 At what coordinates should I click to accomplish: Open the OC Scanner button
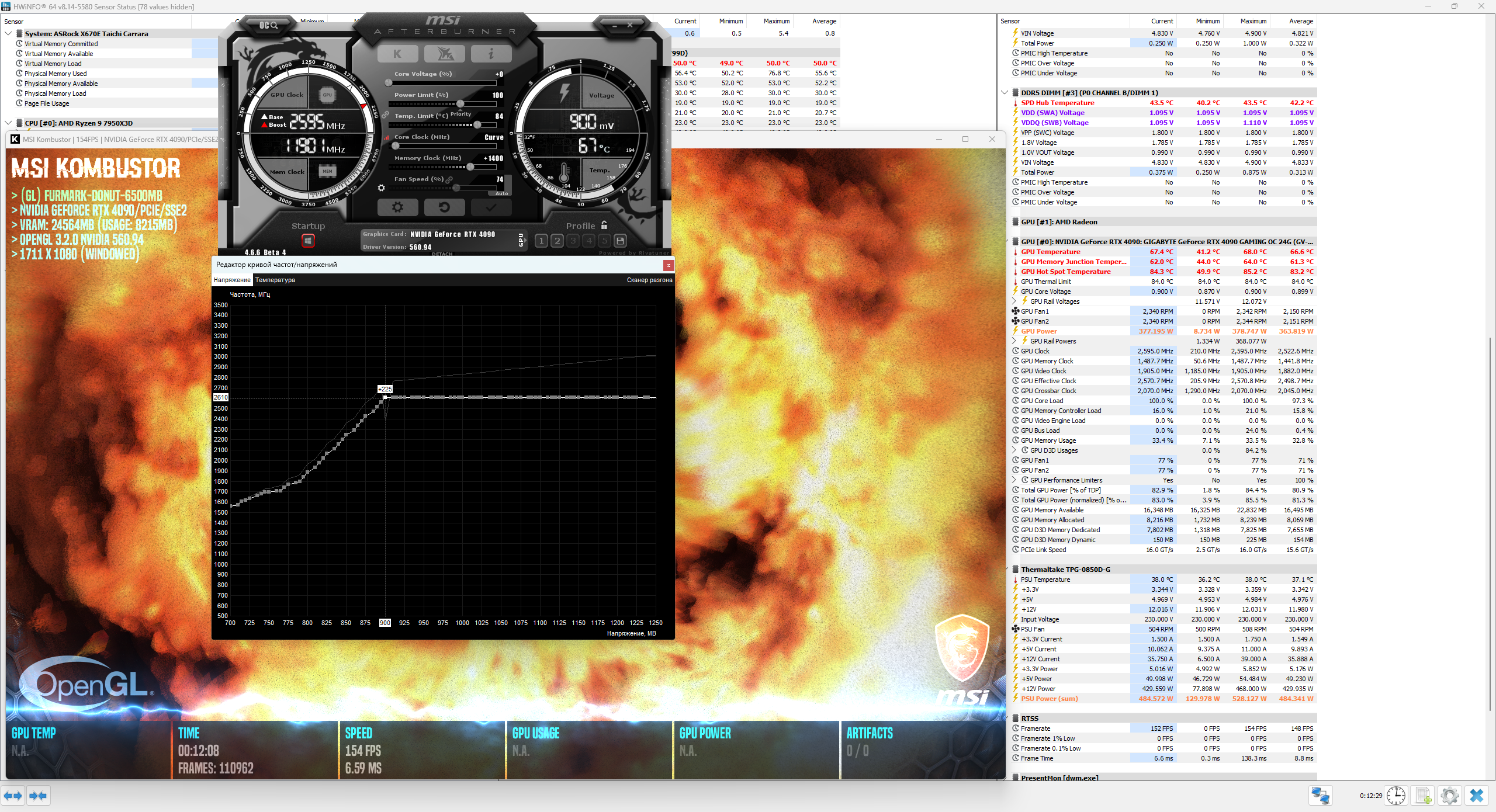tap(269, 25)
